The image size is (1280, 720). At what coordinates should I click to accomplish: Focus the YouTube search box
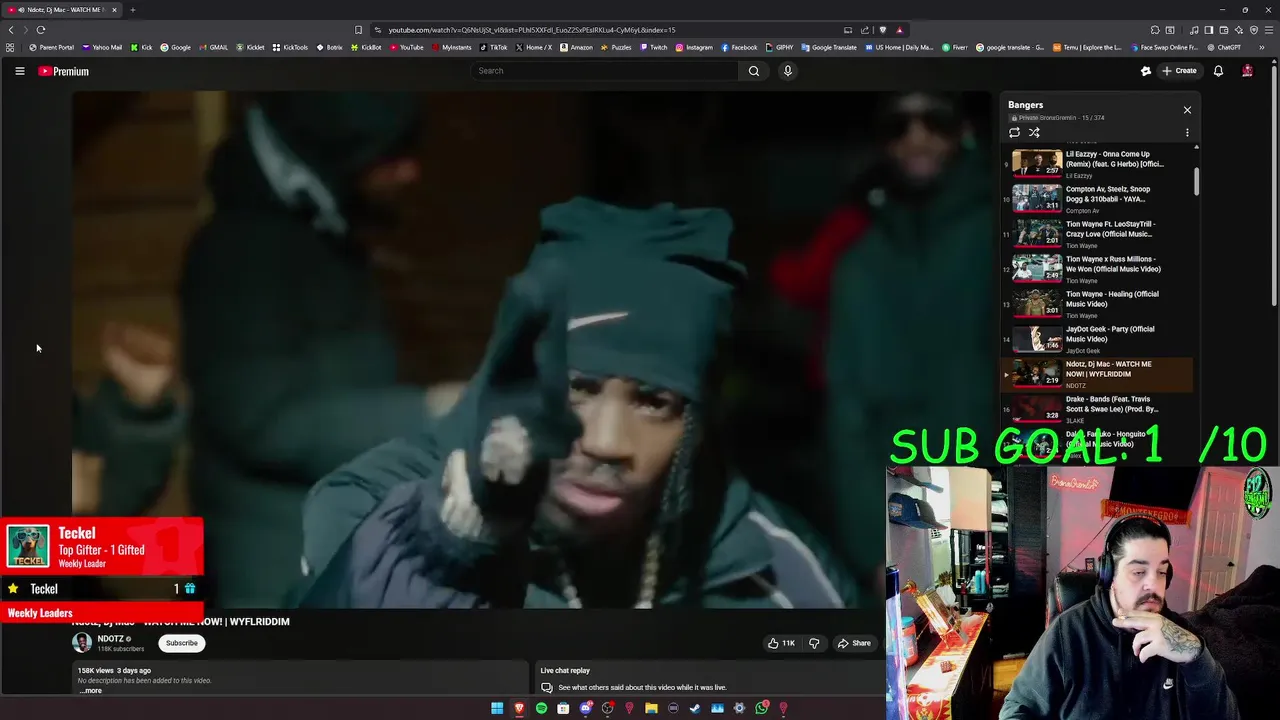pos(605,71)
